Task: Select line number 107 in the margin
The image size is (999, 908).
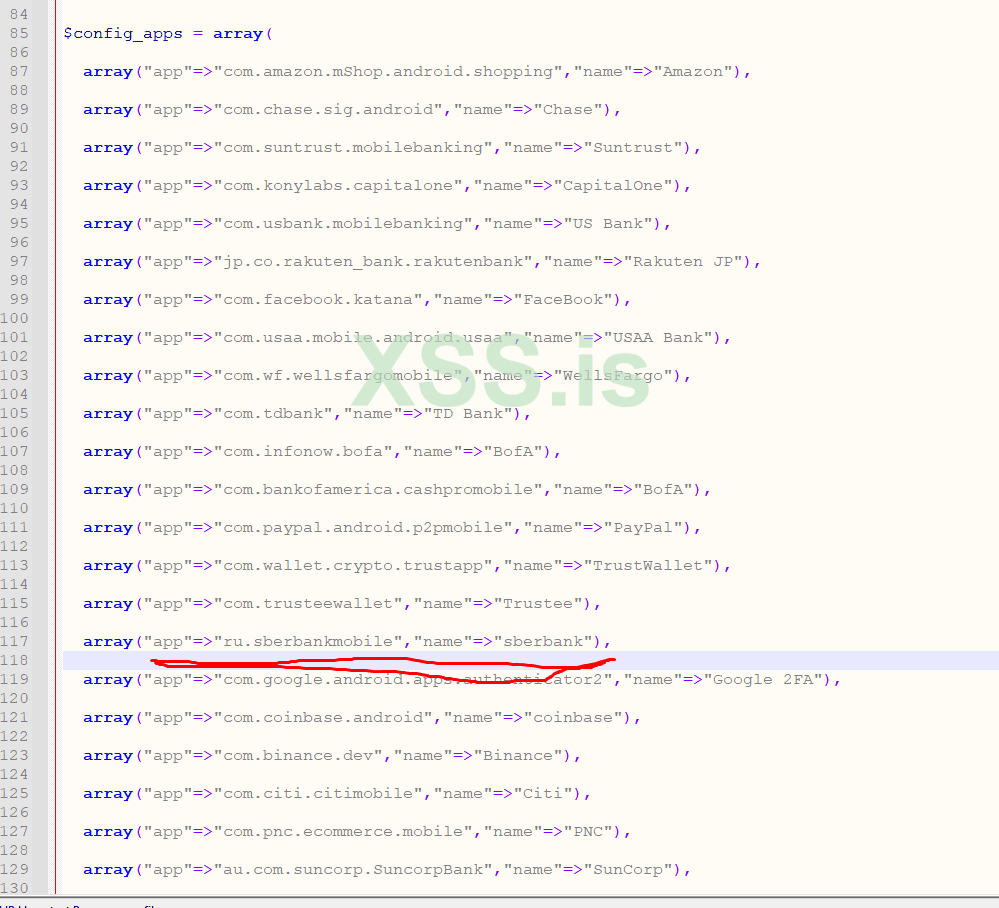Action: [x=15, y=451]
